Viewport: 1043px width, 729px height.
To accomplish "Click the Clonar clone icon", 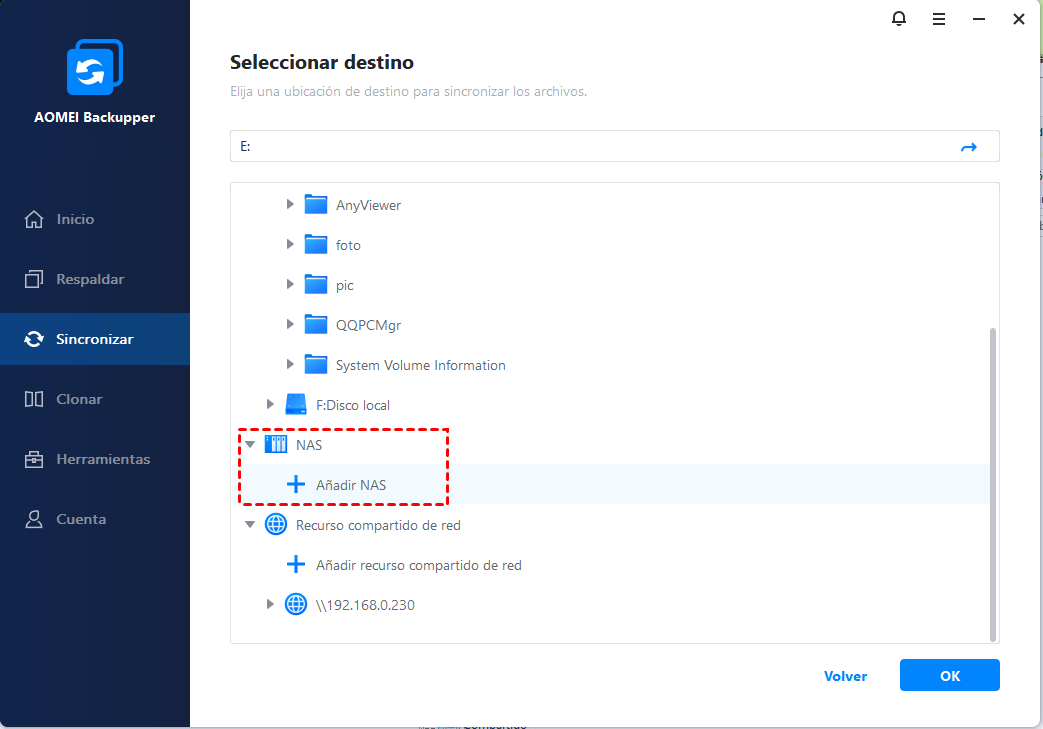I will pyautogui.click(x=34, y=399).
